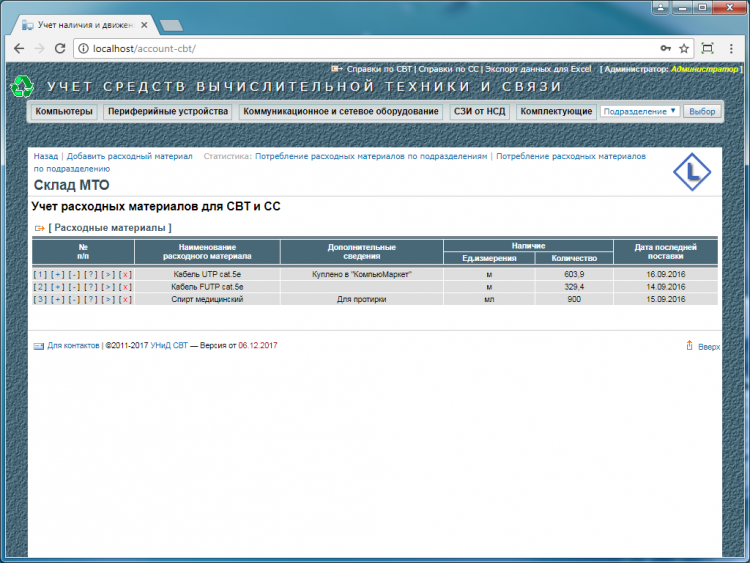Open Потребление расходных материалов по подразделениям
The width and height of the screenshot is (750, 563).
(371, 156)
